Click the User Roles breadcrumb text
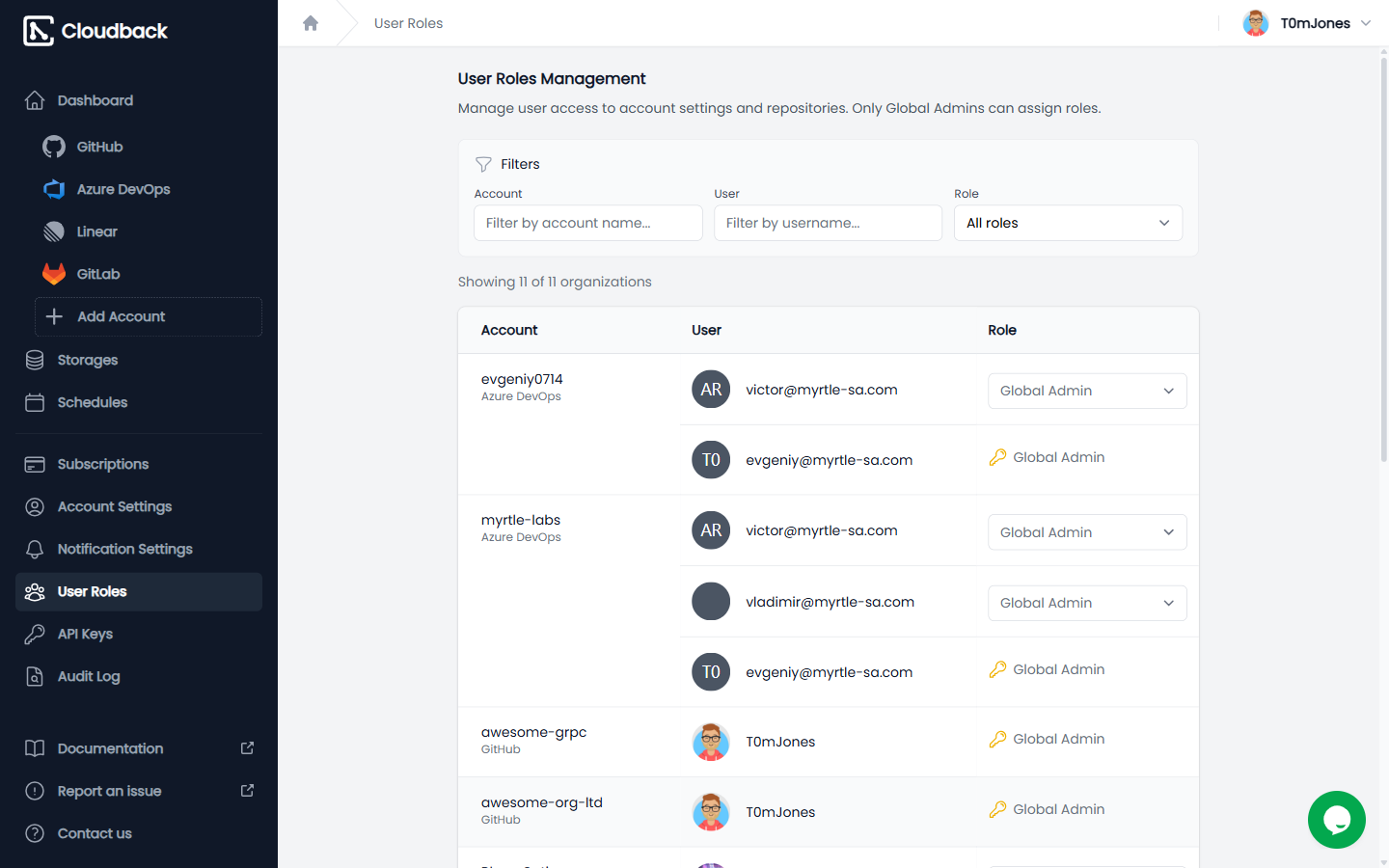 (409, 23)
